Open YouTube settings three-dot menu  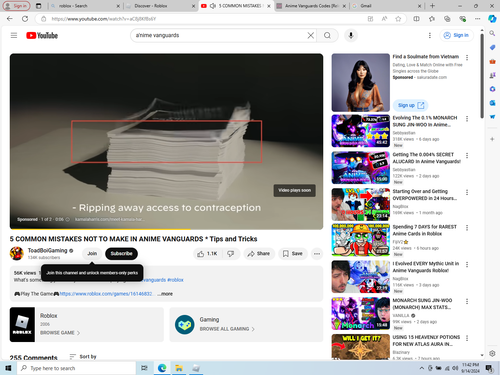pyautogui.click(x=430, y=35)
